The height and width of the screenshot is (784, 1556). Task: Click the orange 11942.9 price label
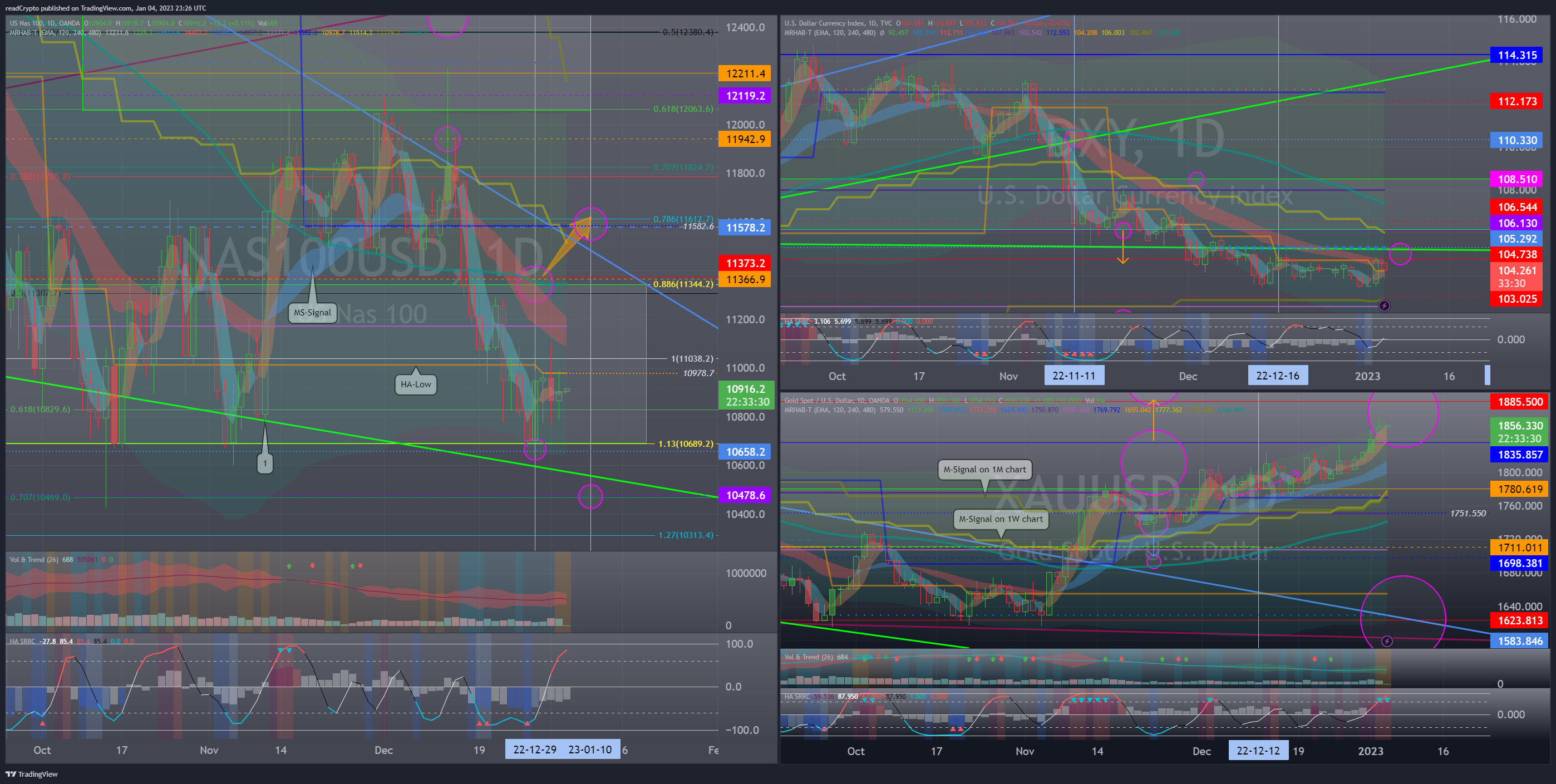pyautogui.click(x=744, y=139)
